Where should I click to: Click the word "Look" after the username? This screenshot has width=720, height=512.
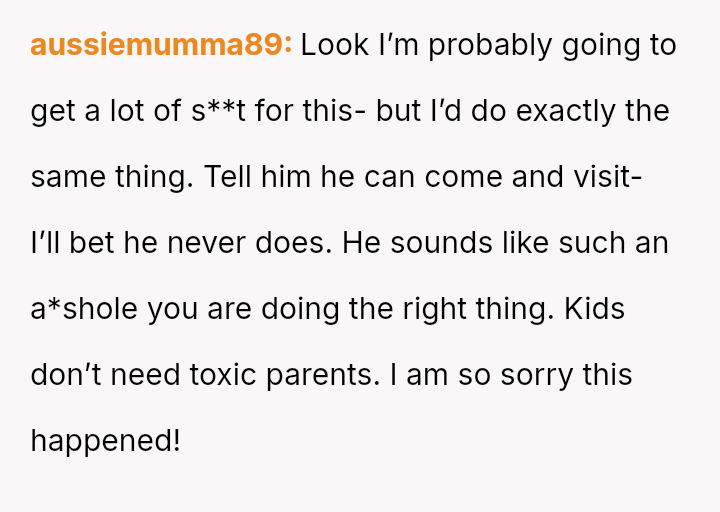pyautogui.click(x=335, y=45)
